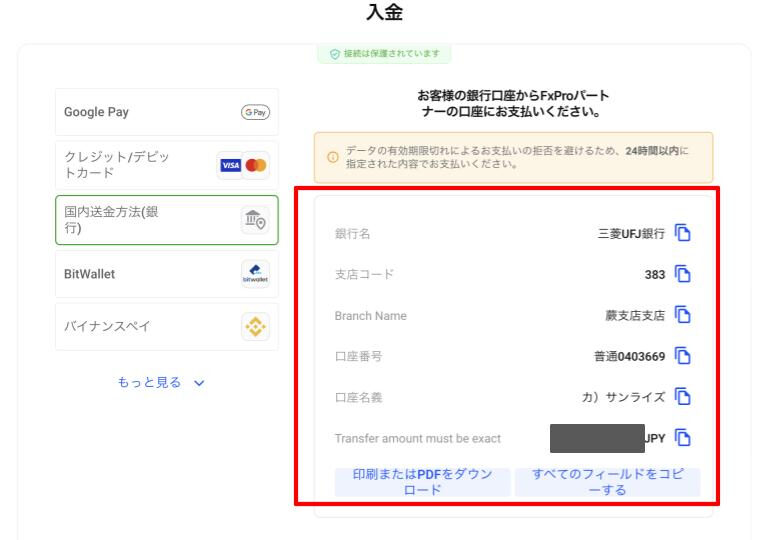Image resolution: width=757 pixels, height=540 pixels.
Task: Copy the bank name 三菱UFJ銀行
Action: pos(682,233)
